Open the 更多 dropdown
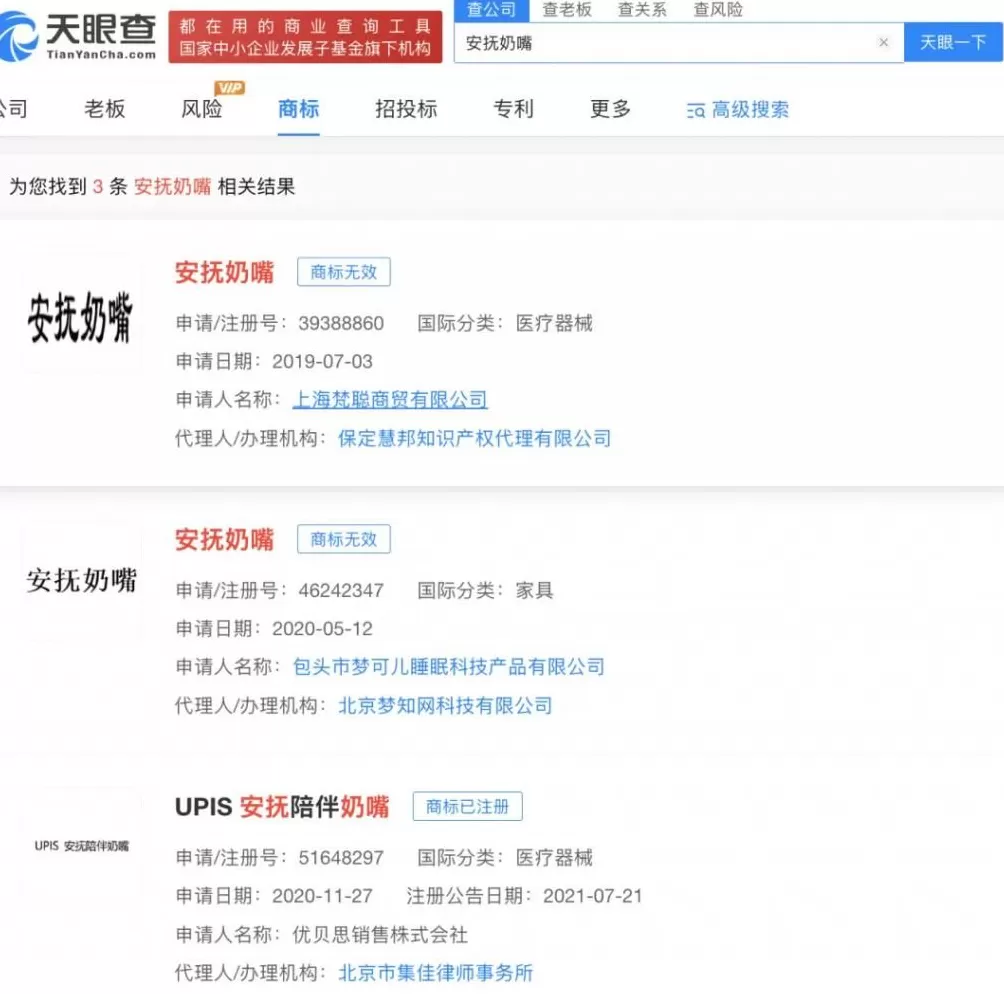 (609, 110)
